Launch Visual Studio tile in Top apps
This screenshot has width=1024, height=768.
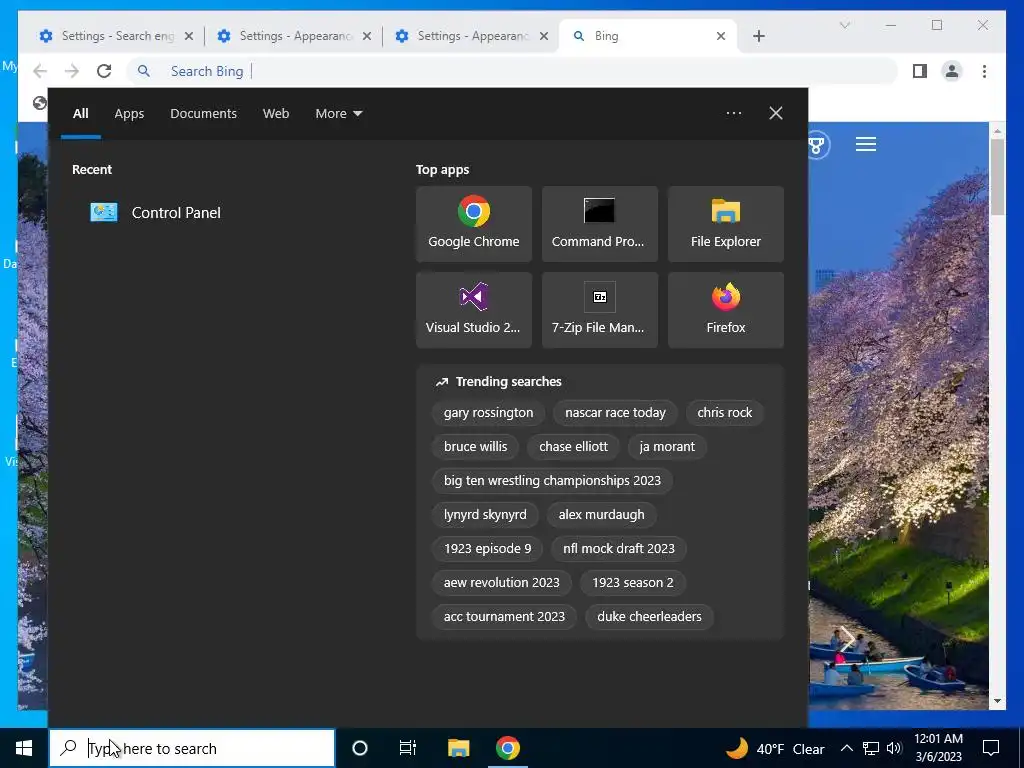(473, 310)
